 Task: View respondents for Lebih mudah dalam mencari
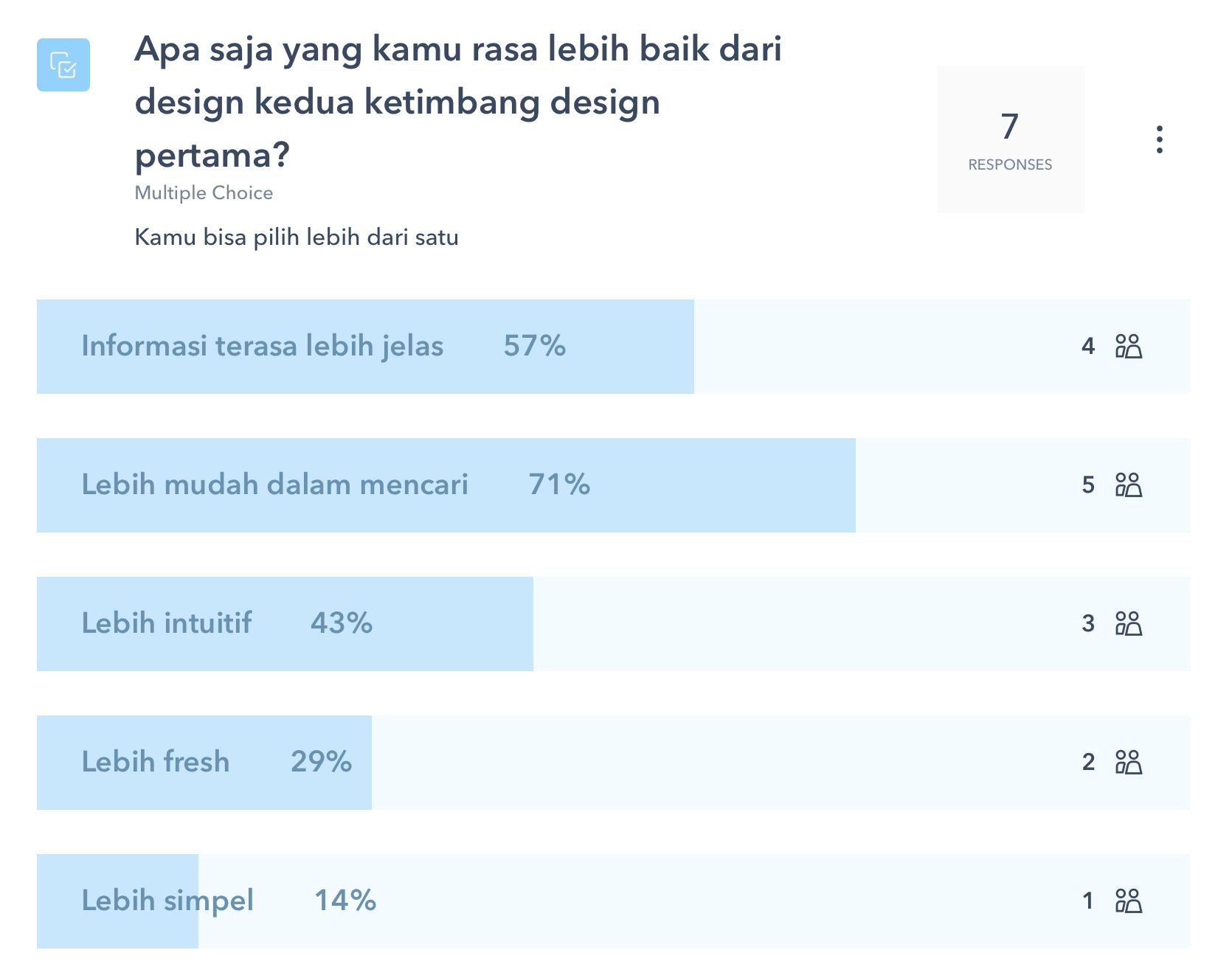point(1128,485)
